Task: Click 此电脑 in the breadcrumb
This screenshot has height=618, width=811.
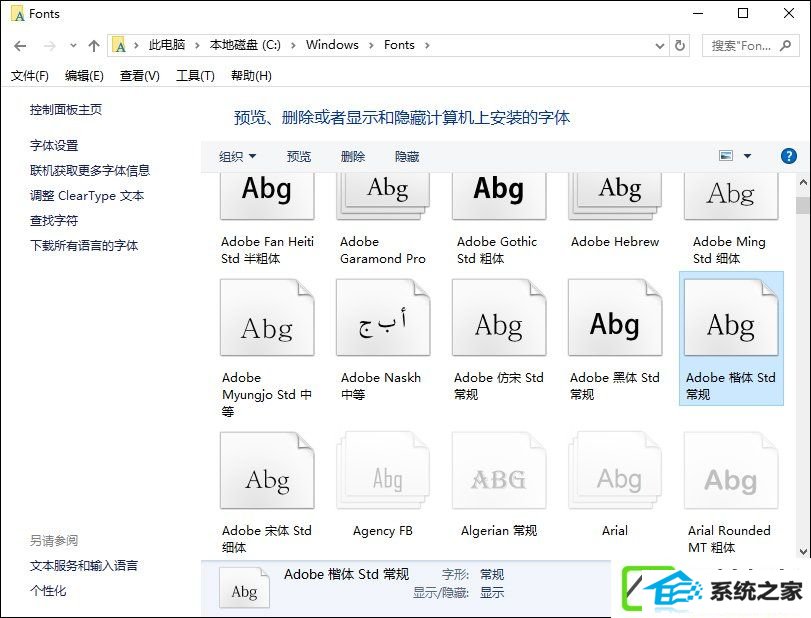Action: [x=167, y=45]
